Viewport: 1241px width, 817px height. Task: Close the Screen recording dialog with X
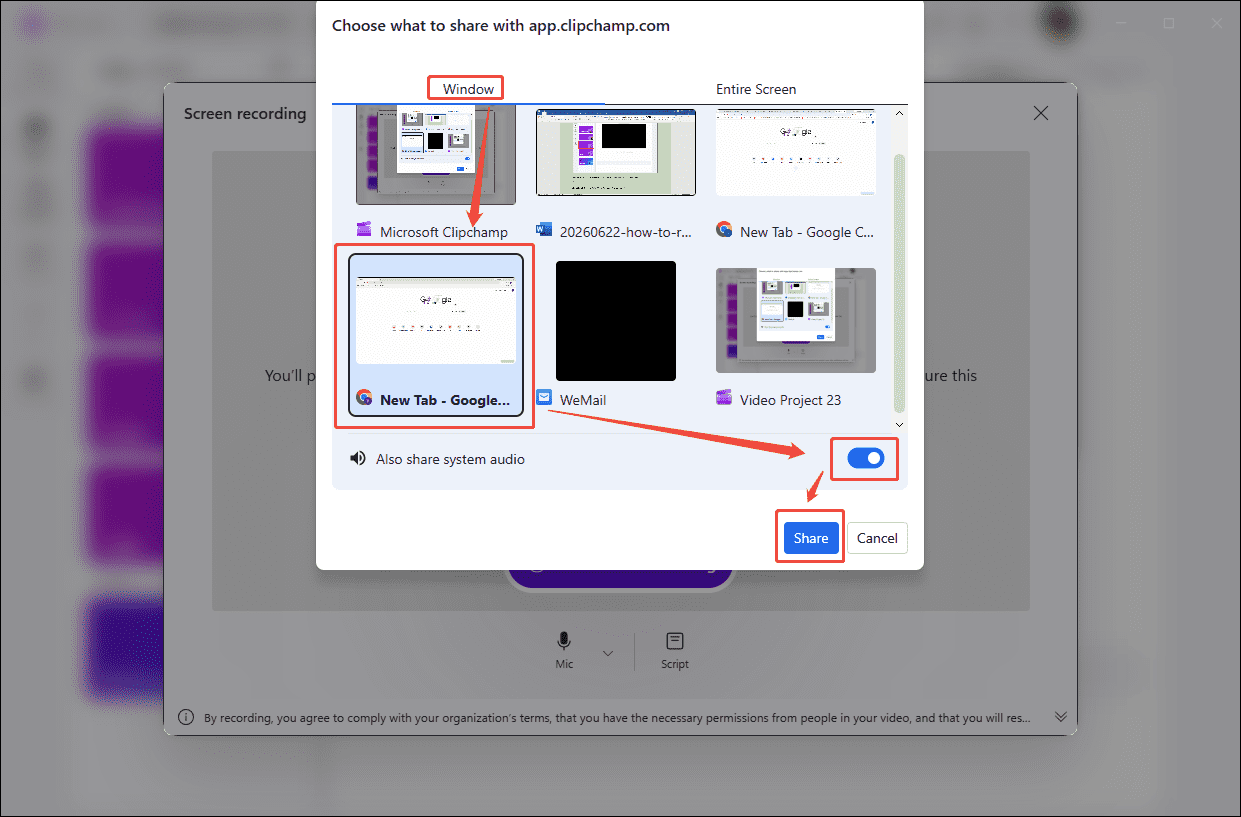[x=1041, y=113]
